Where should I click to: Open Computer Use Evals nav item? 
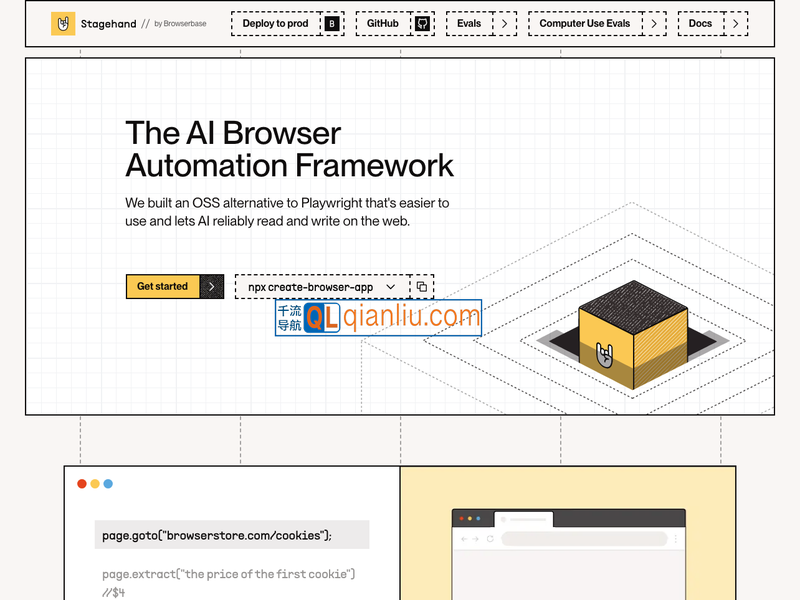(x=585, y=23)
